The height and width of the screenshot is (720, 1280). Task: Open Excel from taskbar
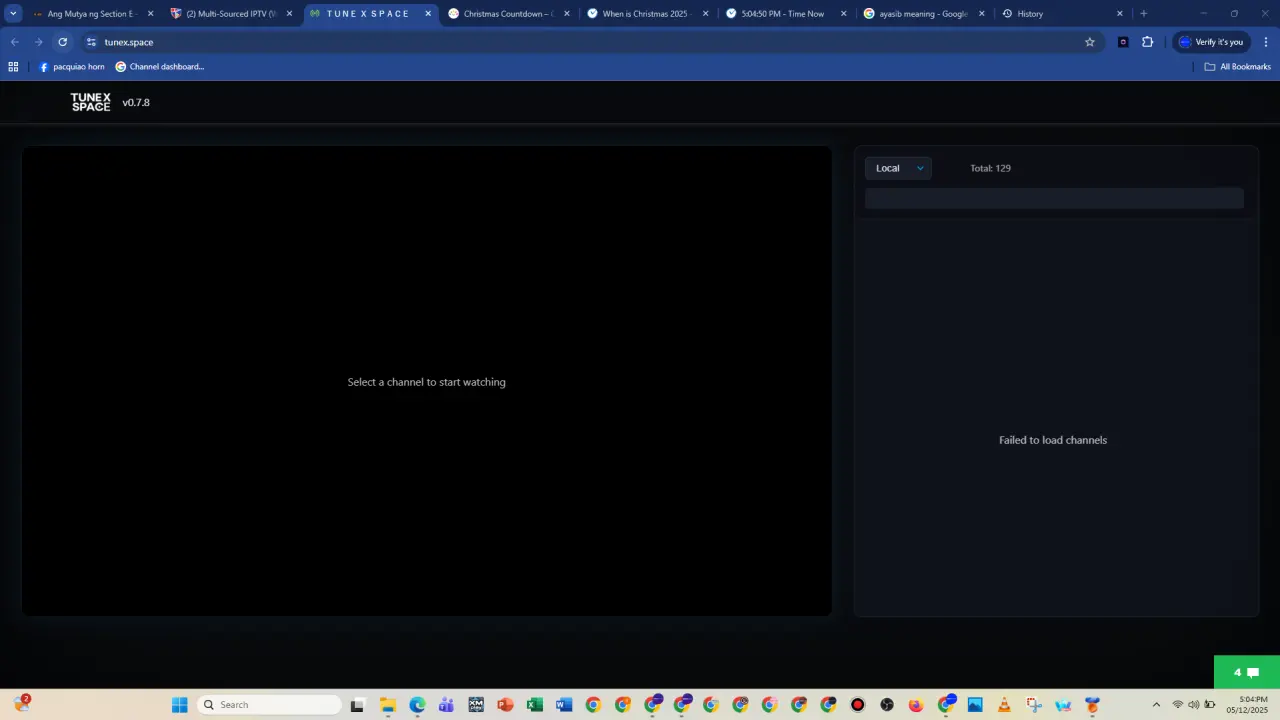(535, 705)
